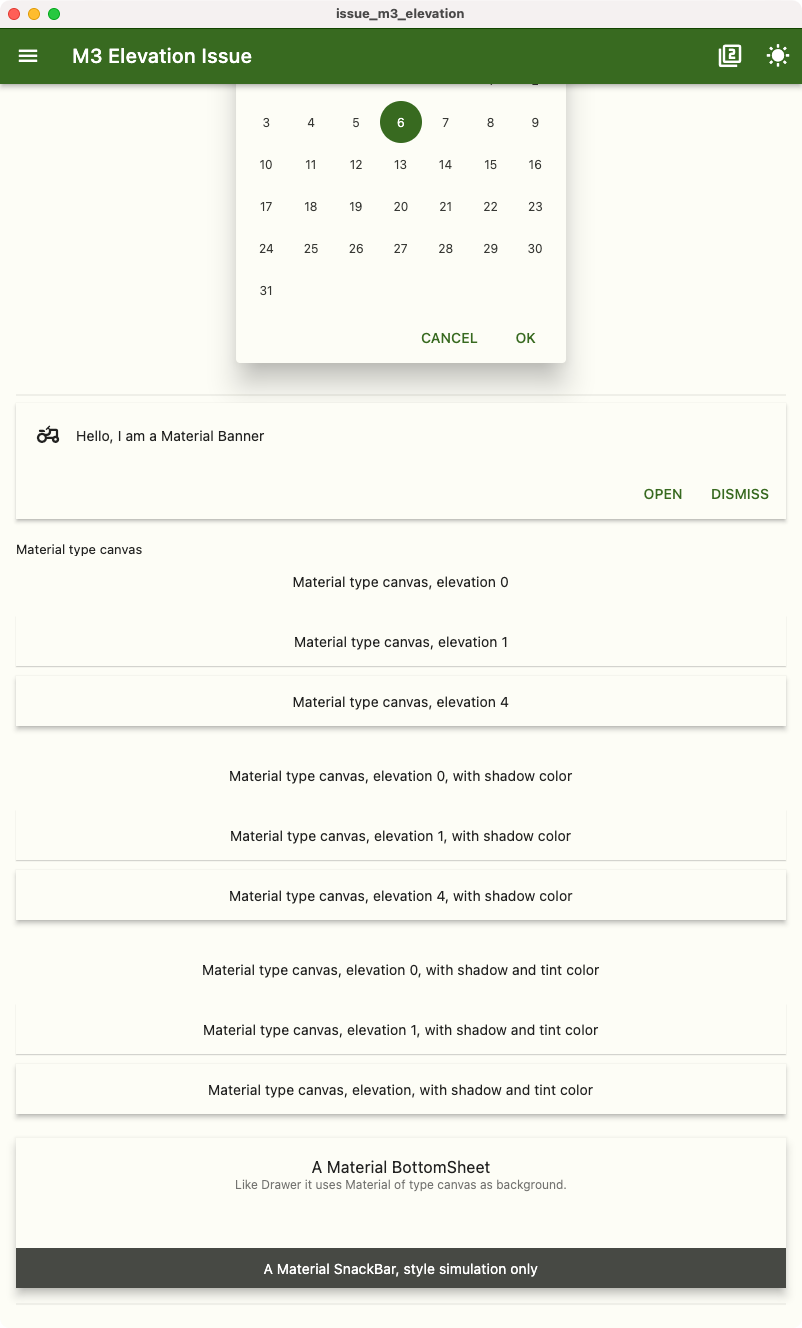The width and height of the screenshot is (802, 1328).
Task: Click 'A Material BottomSheet' panel
Action: (x=400, y=1166)
